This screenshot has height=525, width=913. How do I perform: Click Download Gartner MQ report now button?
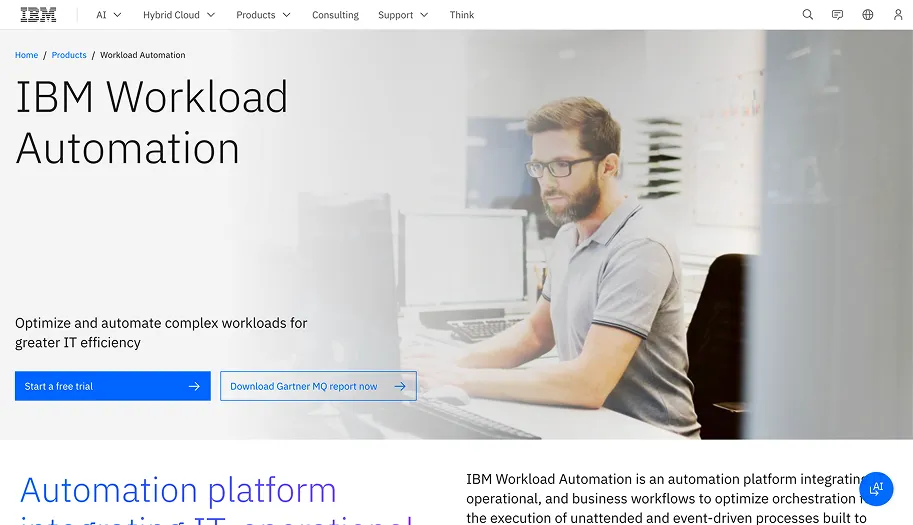(x=319, y=386)
